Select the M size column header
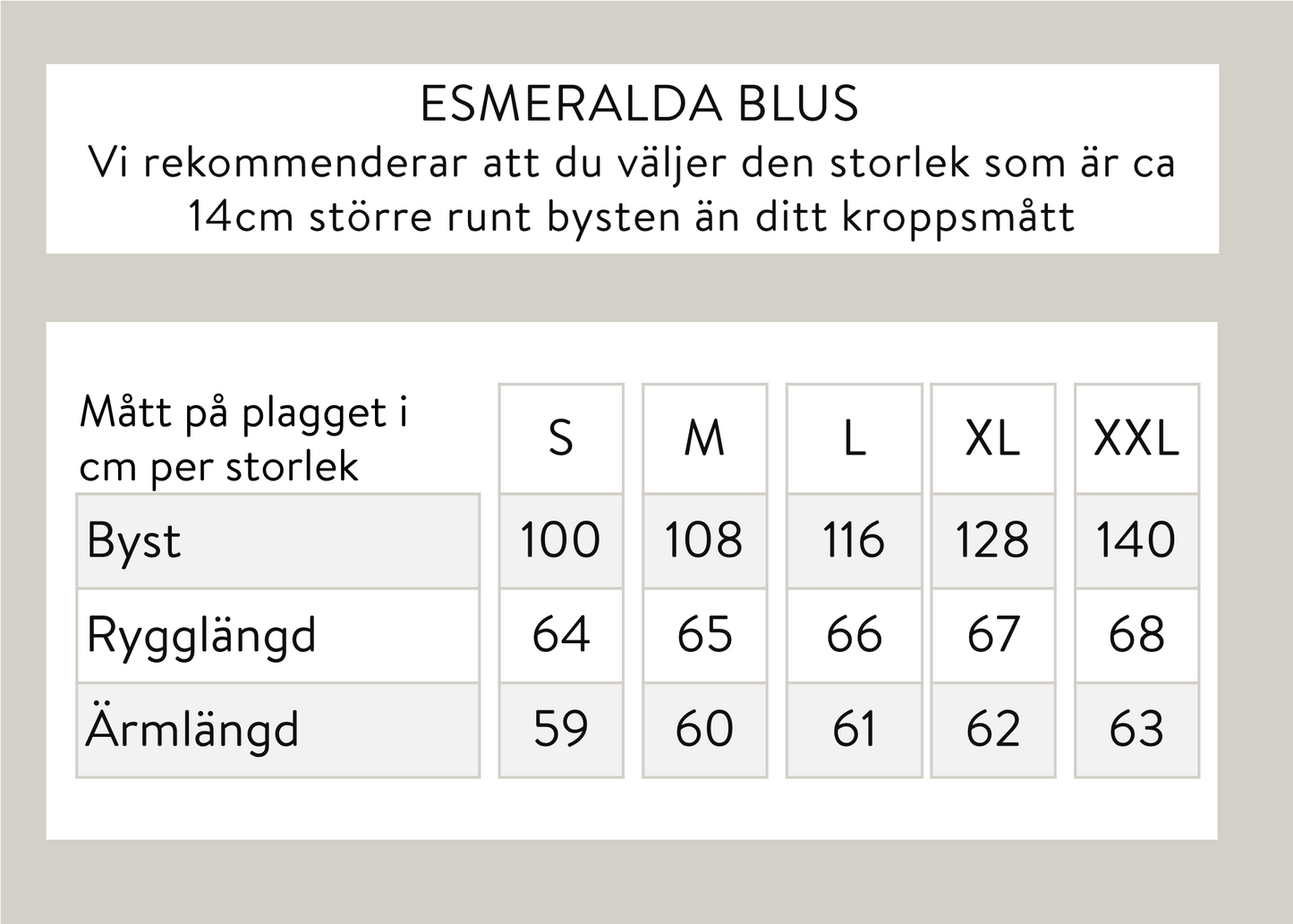This screenshot has height=924, width=1293. (x=704, y=438)
